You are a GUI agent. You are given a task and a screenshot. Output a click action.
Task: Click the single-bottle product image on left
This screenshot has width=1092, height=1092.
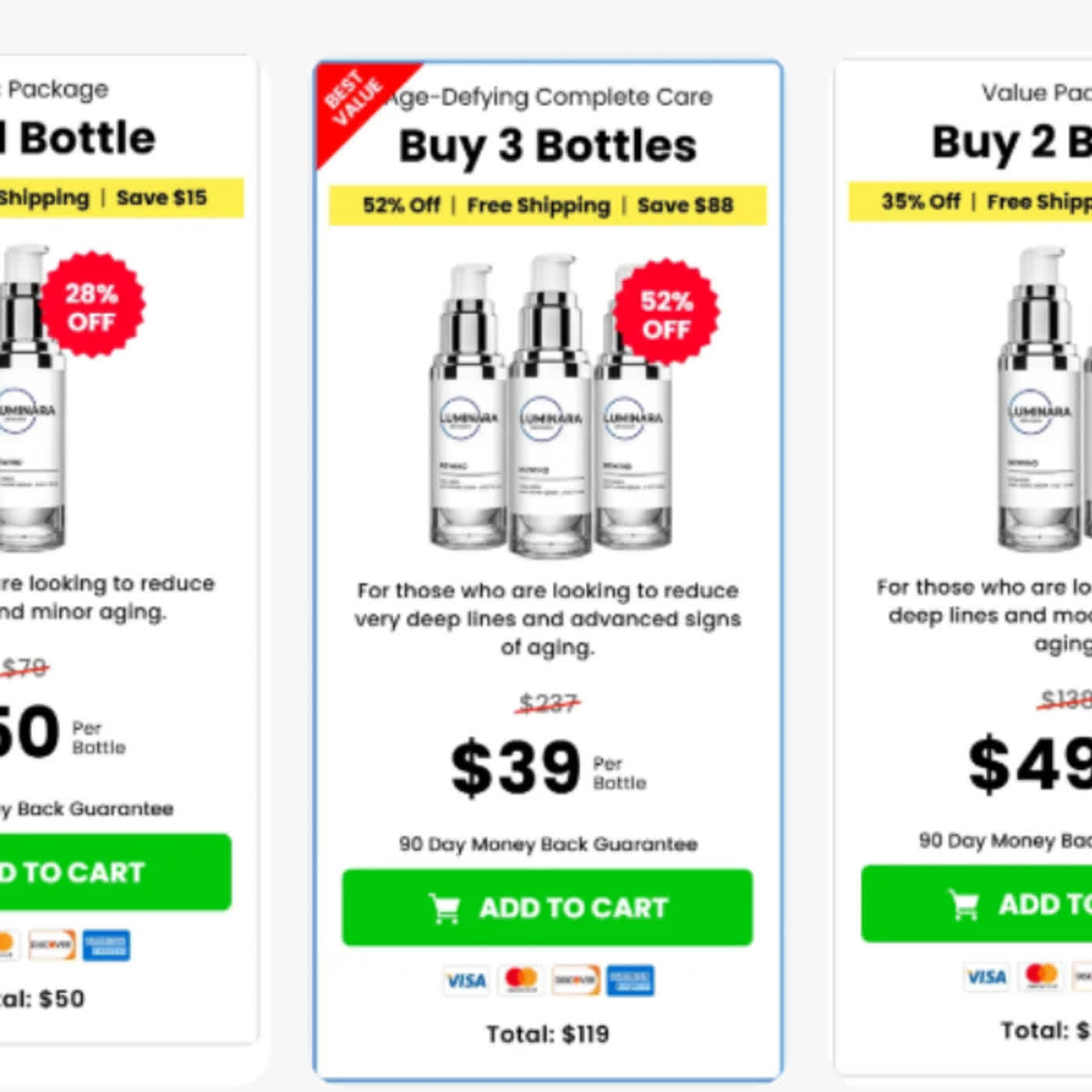tap(31, 406)
